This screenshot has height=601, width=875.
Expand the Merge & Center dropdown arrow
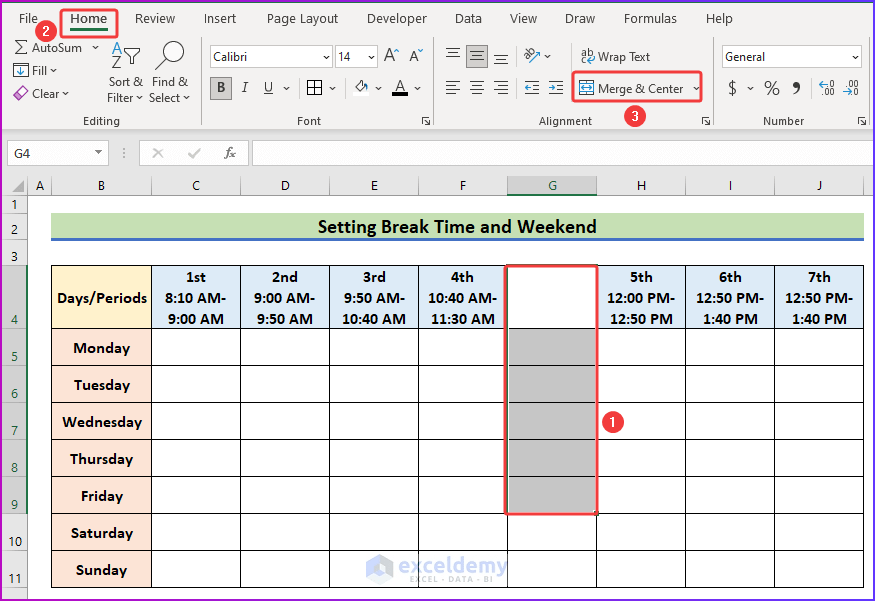[695, 88]
